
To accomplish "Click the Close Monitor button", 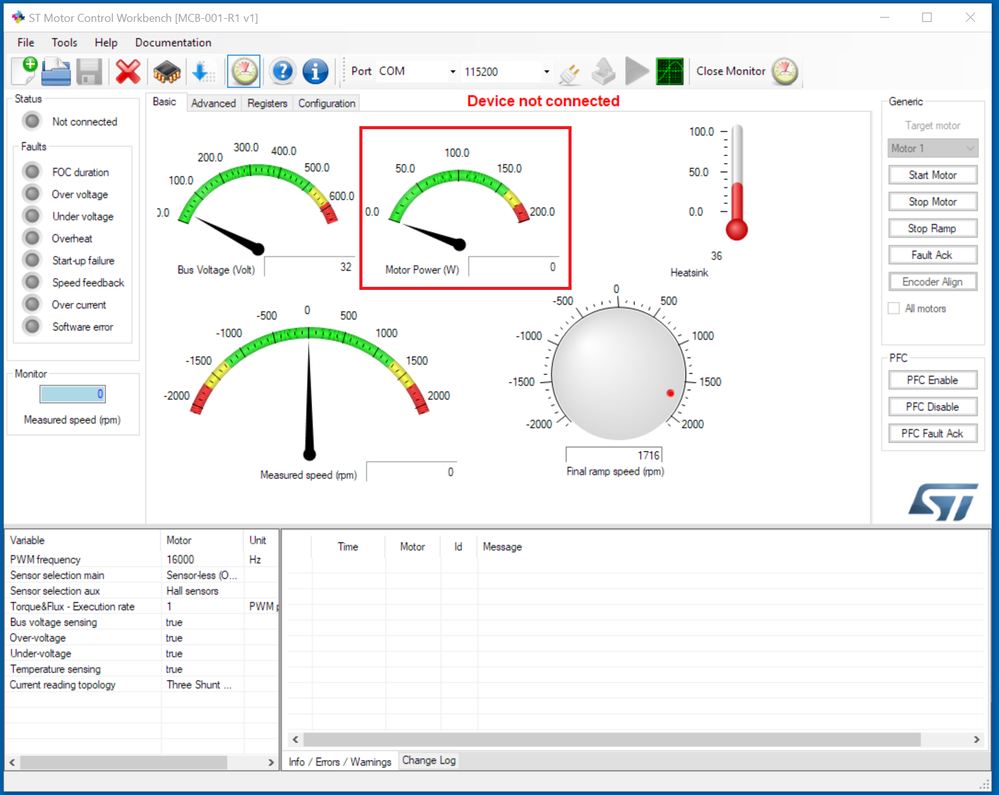I will point(746,71).
